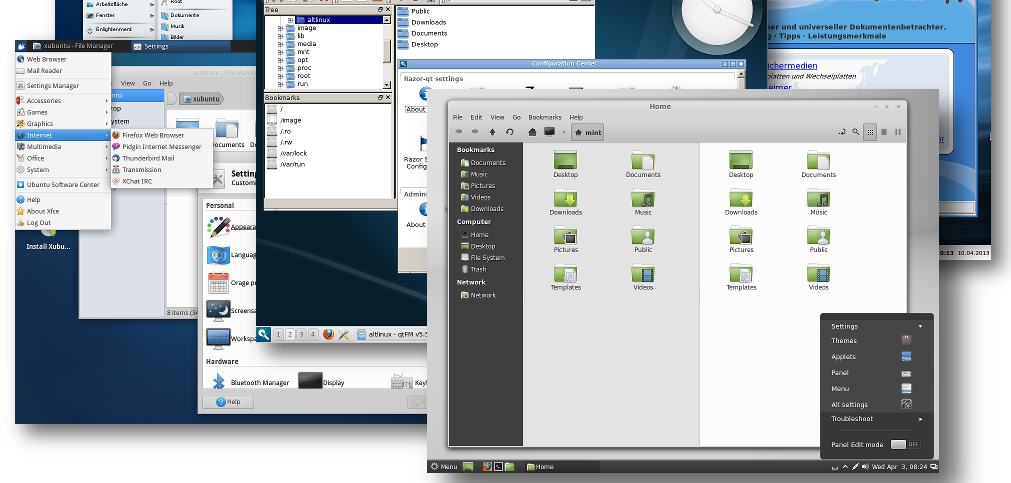Screen dimensions: 1011x483
Task: Switch Home window to compact view
Action: coord(898,132)
